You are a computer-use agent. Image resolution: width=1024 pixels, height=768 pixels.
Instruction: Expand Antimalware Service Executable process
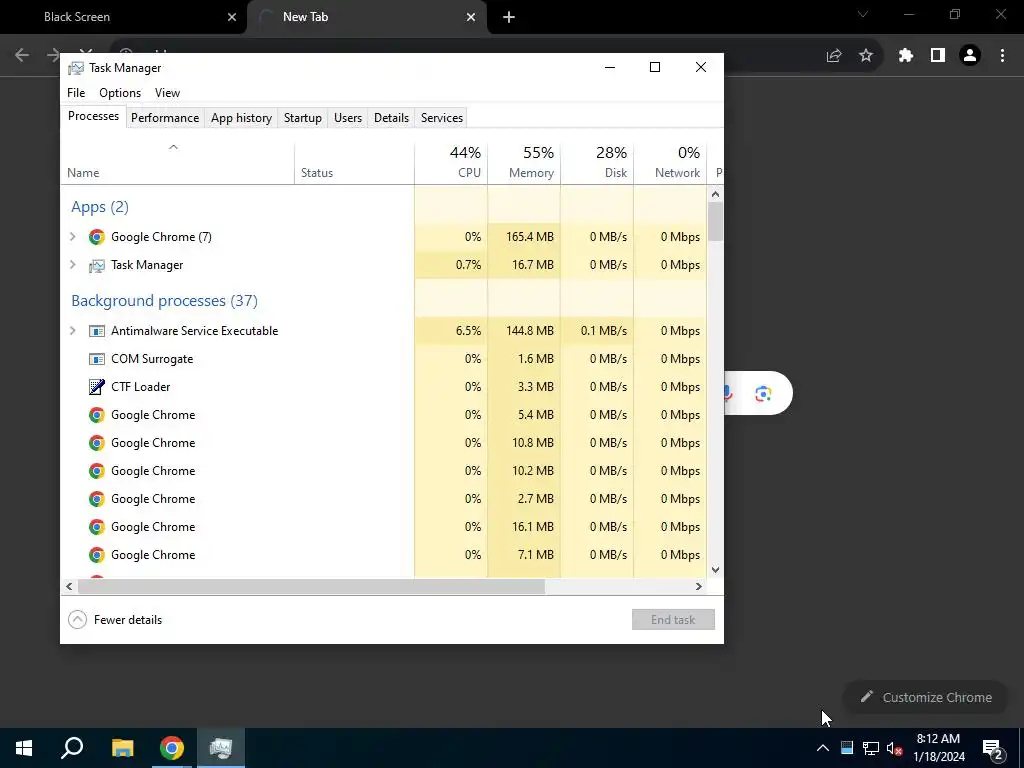pos(72,330)
